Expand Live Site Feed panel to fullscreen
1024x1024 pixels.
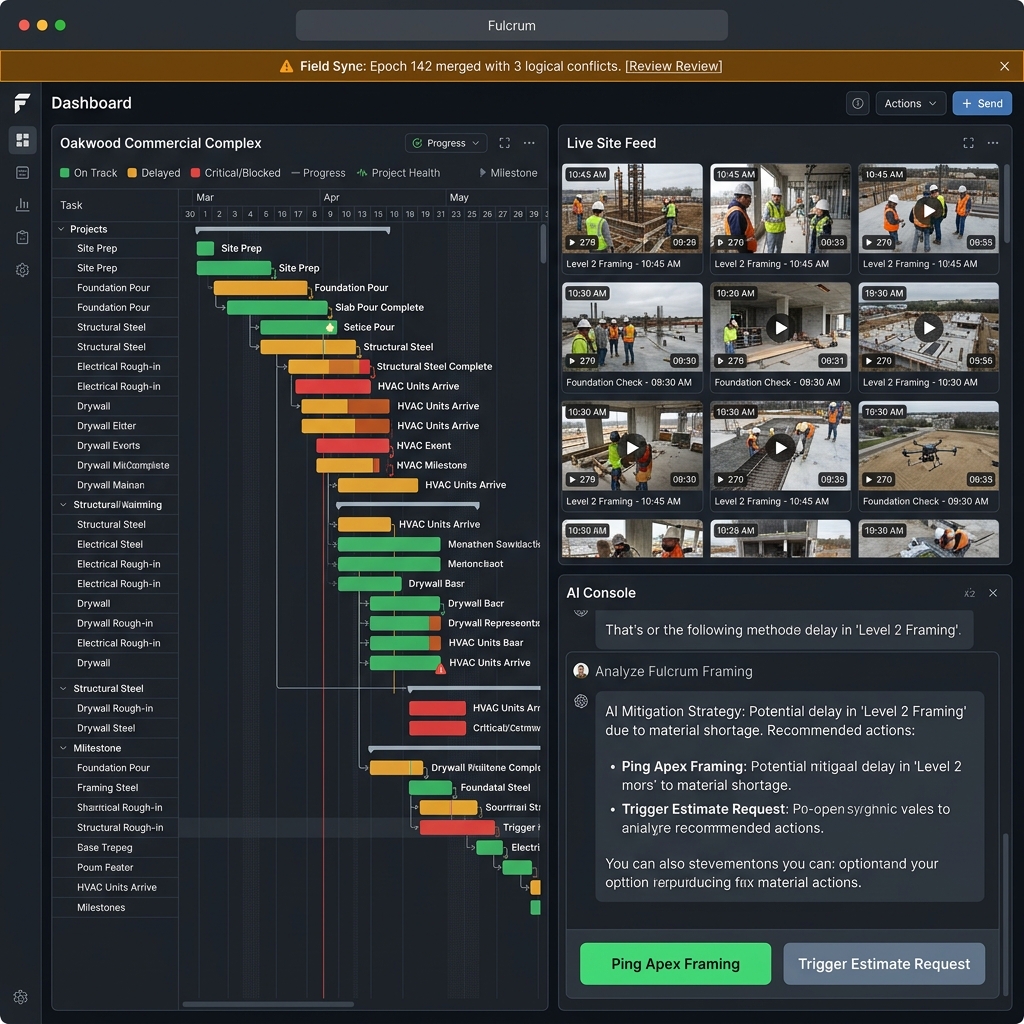click(968, 143)
